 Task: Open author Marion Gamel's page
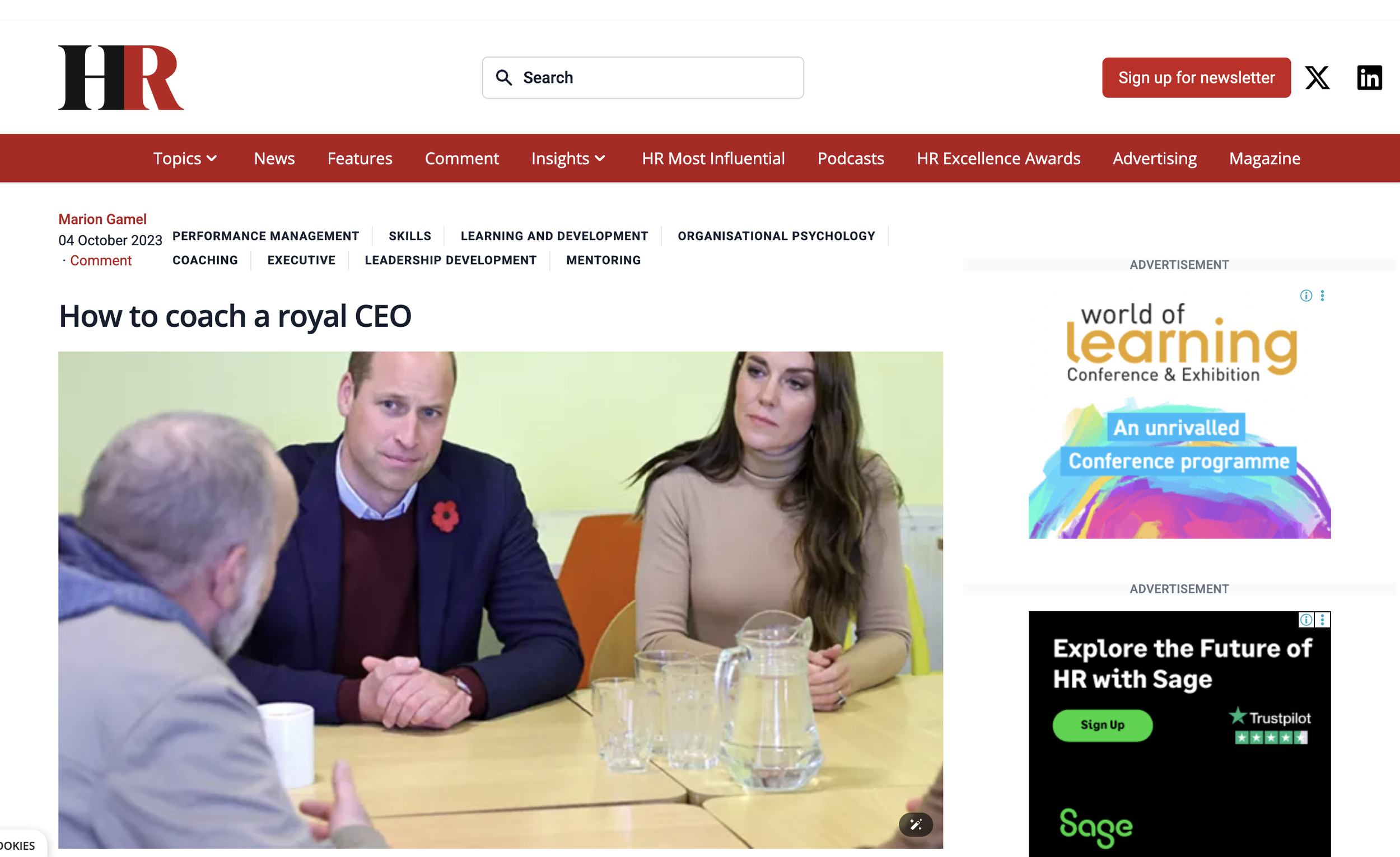pyautogui.click(x=103, y=219)
